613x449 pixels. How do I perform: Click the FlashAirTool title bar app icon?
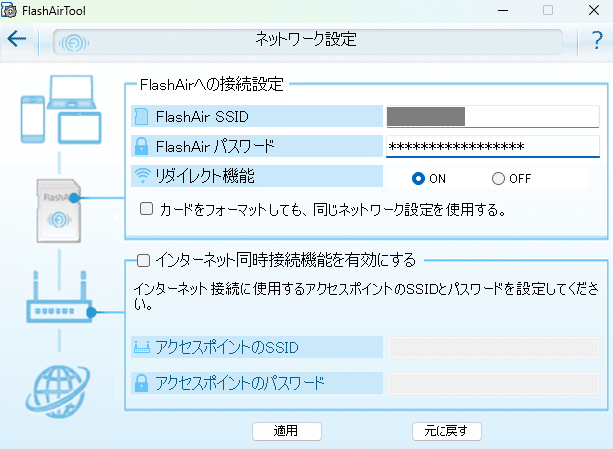pos(9,10)
